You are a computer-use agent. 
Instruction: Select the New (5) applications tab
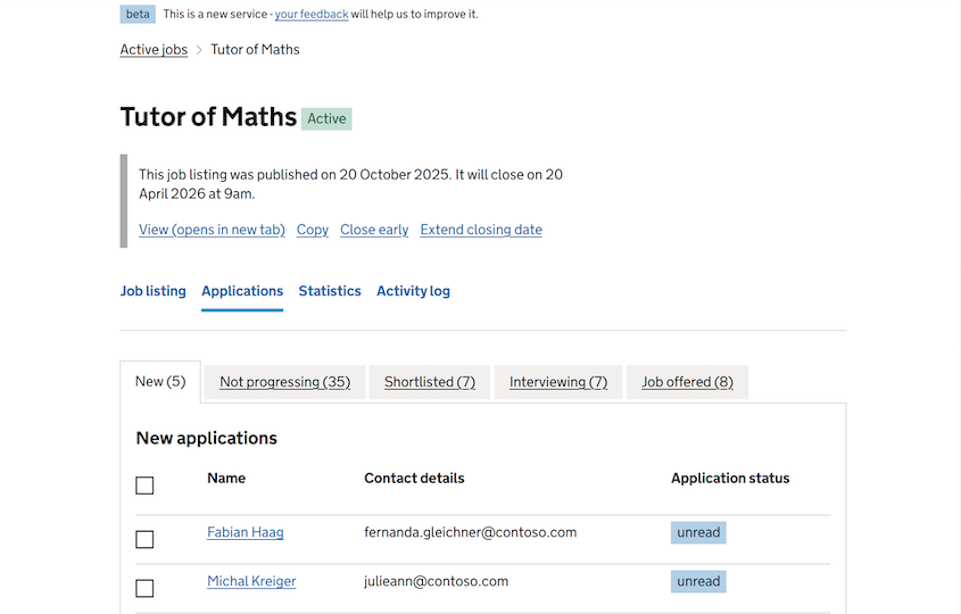point(160,381)
